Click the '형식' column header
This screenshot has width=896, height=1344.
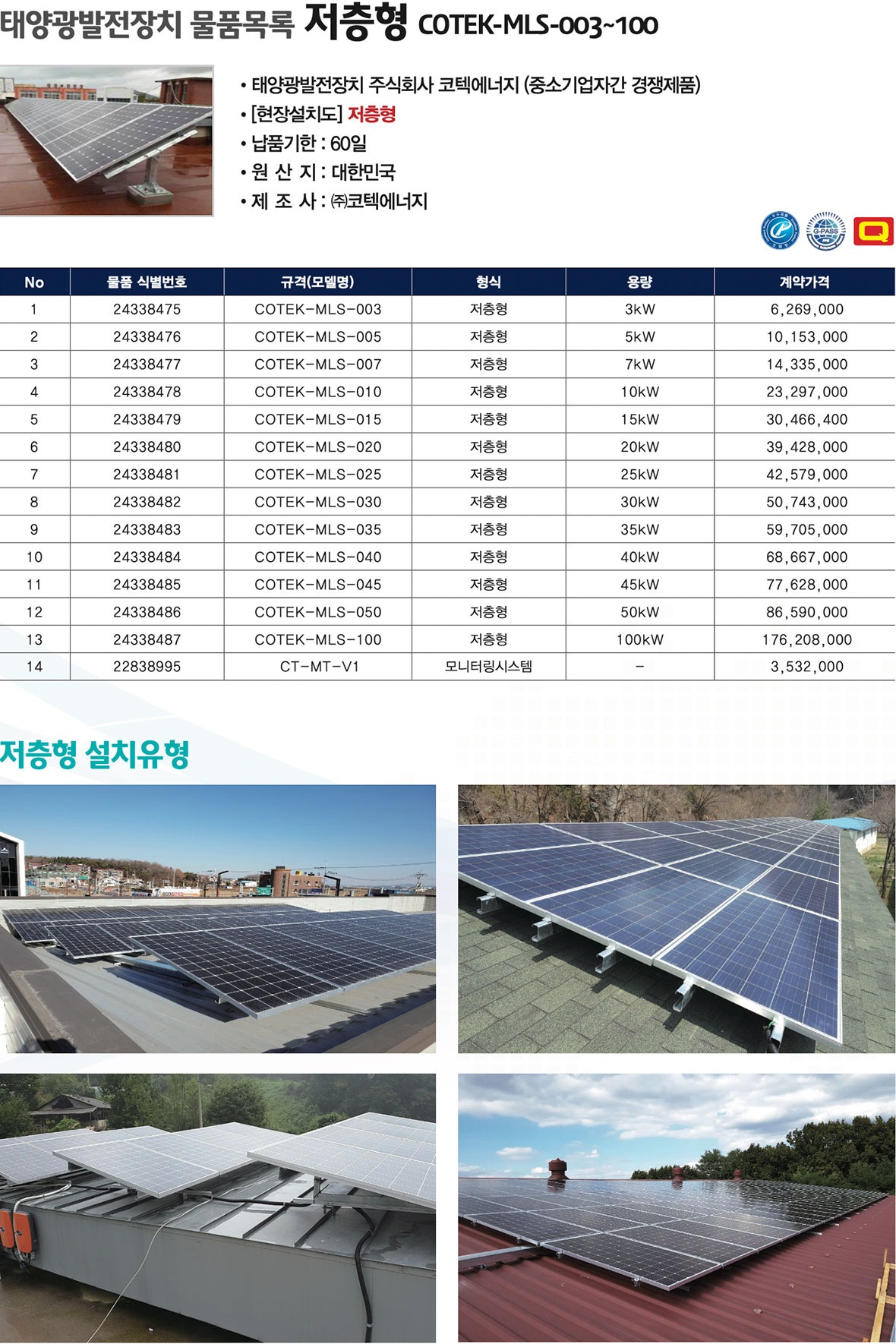pyautogui.click(x=489, y=282)
